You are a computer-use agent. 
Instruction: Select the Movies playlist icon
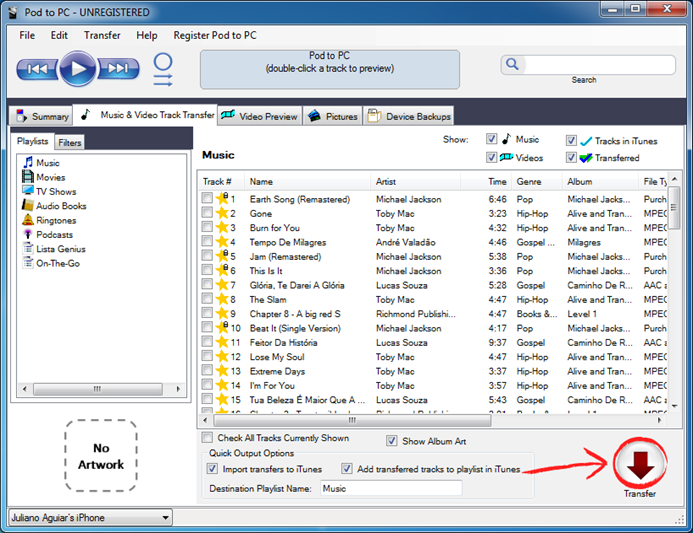point(28,177)
